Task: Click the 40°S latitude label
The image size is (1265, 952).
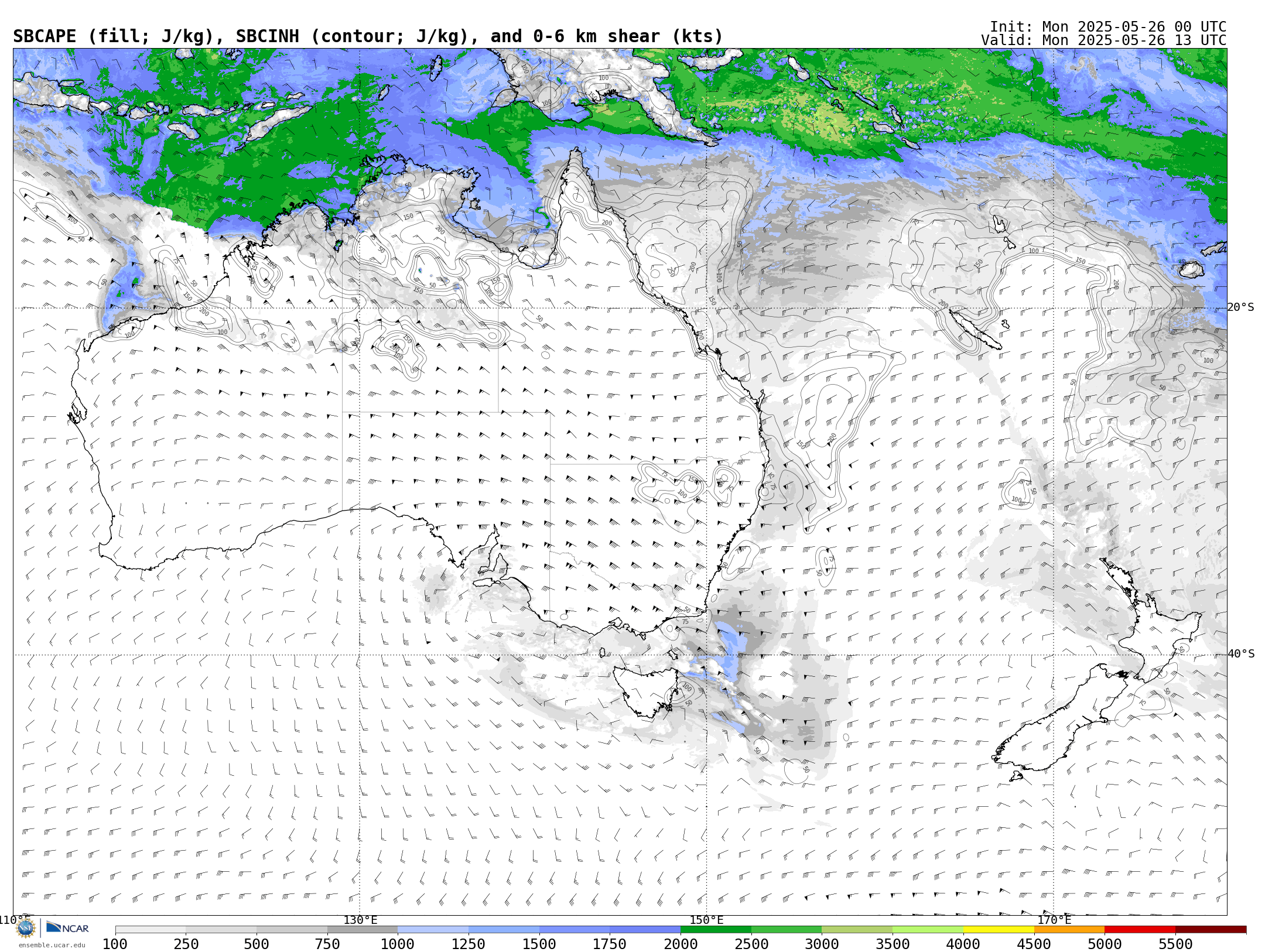Action: pyautogui.click(x=1241, y=654)
